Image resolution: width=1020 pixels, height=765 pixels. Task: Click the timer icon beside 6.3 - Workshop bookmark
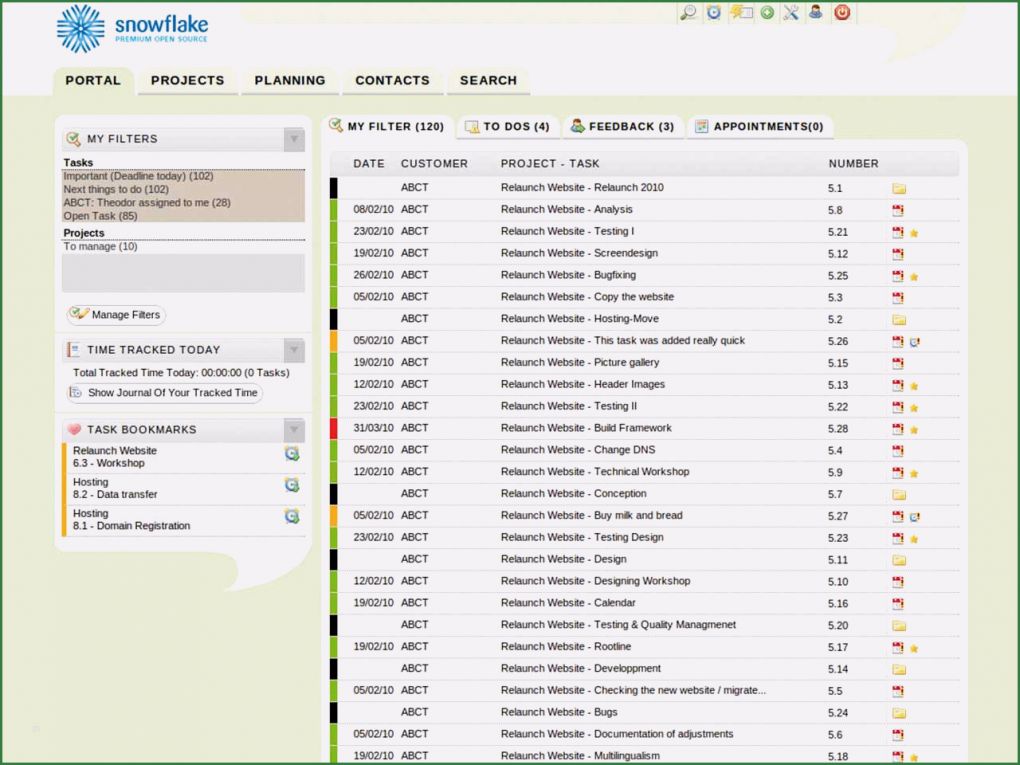pyautogui.click(x=292, y=453)
